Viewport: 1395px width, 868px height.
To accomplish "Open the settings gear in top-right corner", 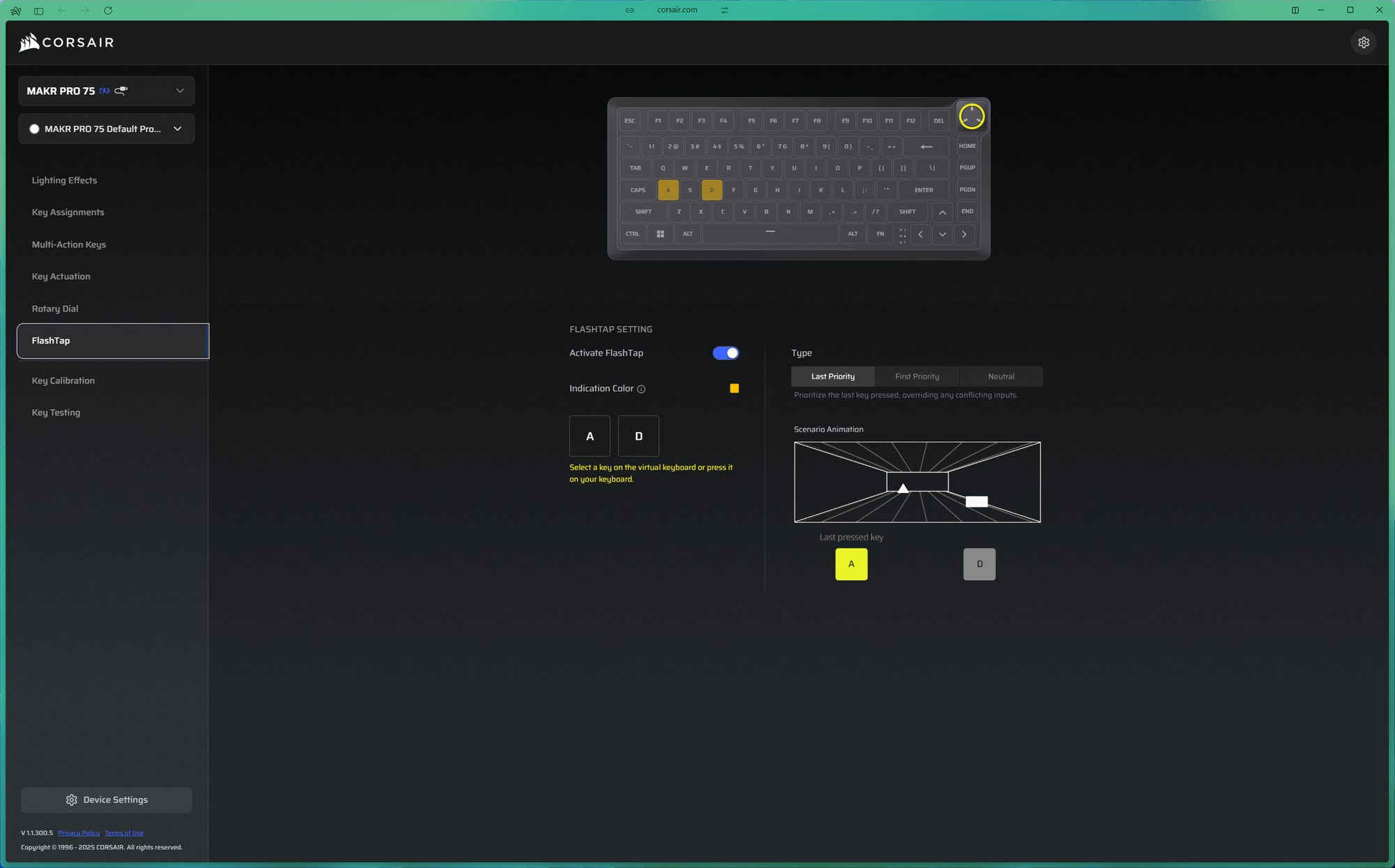I will [x=1363, y=43].
